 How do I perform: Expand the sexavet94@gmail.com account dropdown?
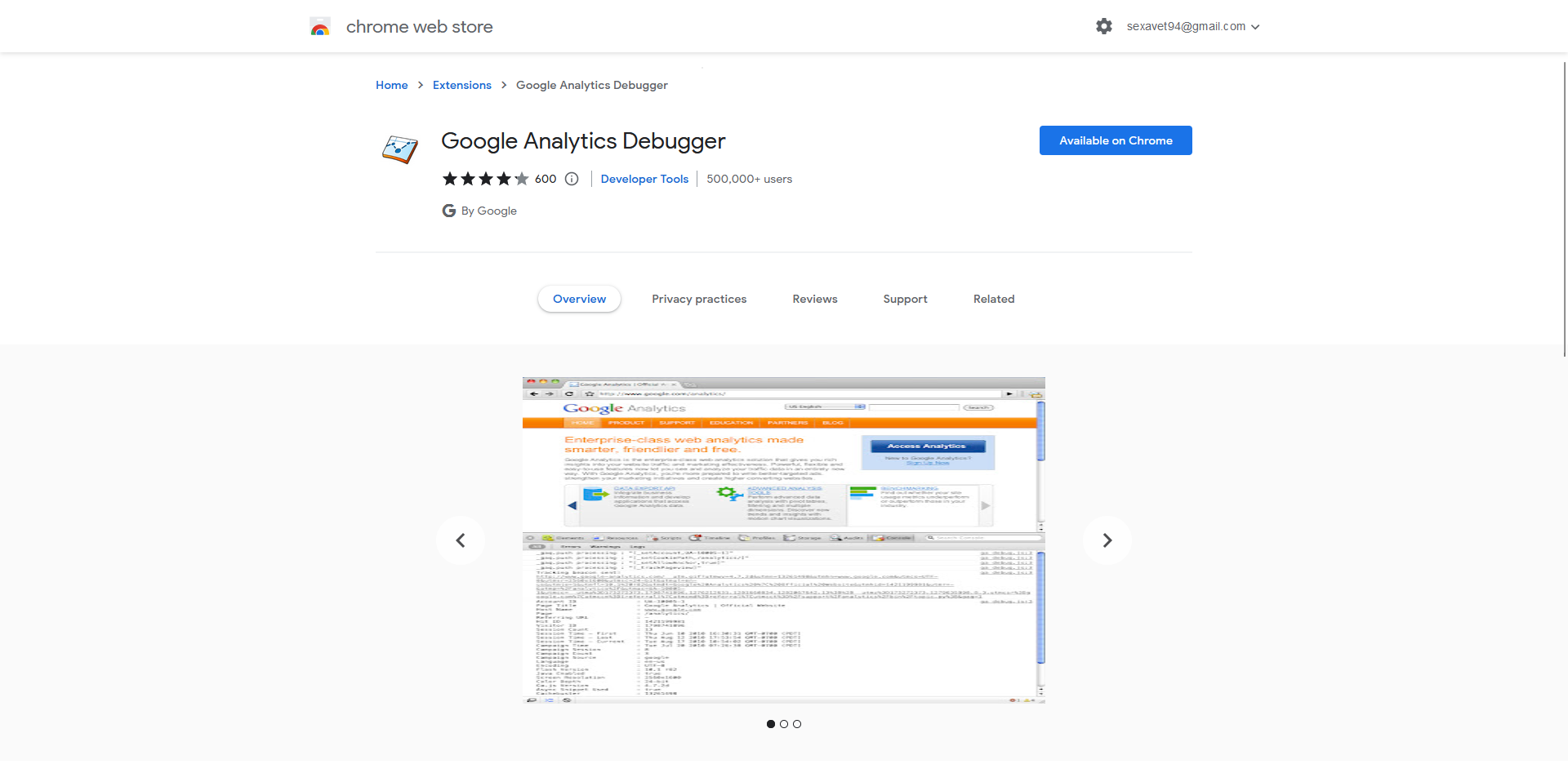click(x=1193, y=26)
